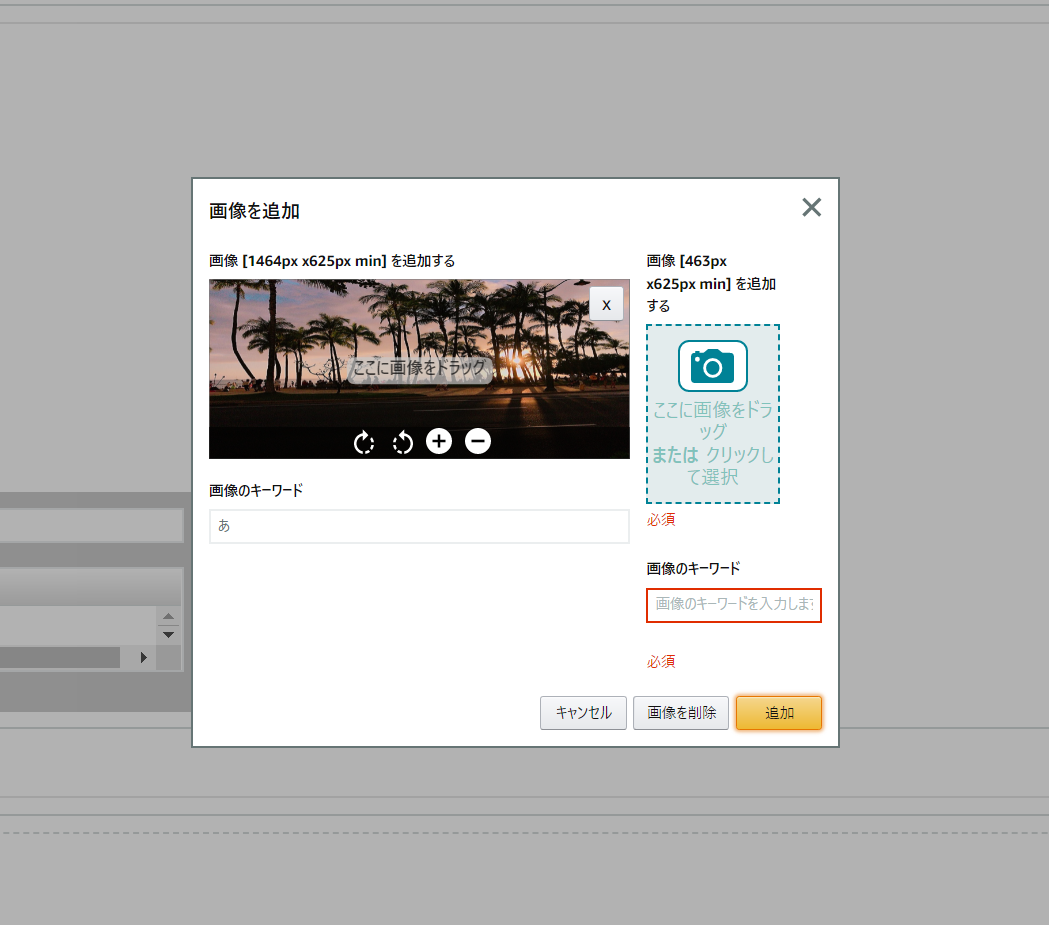Focus the left 画像のキーワード field containing あ
The height and width of the screenshot is (925, 1049).
coord(419,526)
